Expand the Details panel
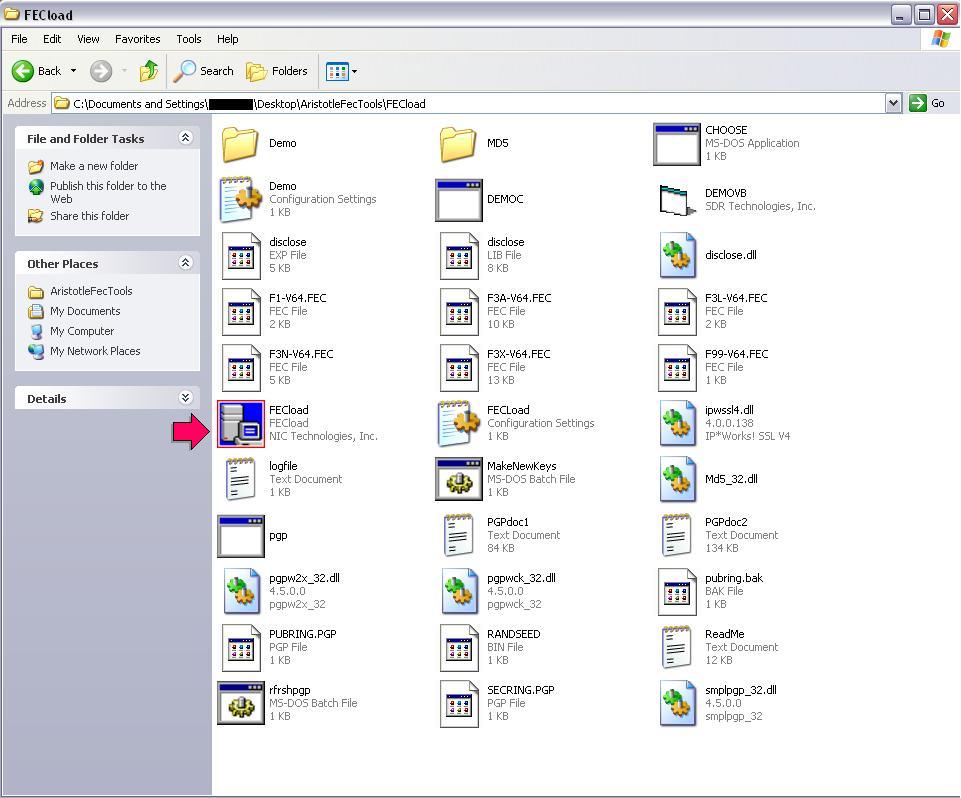This screenshot has width=961, height=798. click(185, 398)
